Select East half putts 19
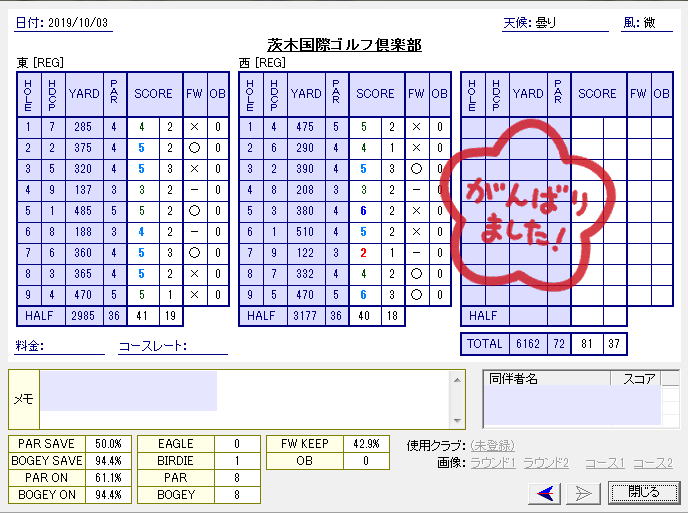The height and width of the screenshot is (513, 688). pyautogui.click(x=171, y=316)
